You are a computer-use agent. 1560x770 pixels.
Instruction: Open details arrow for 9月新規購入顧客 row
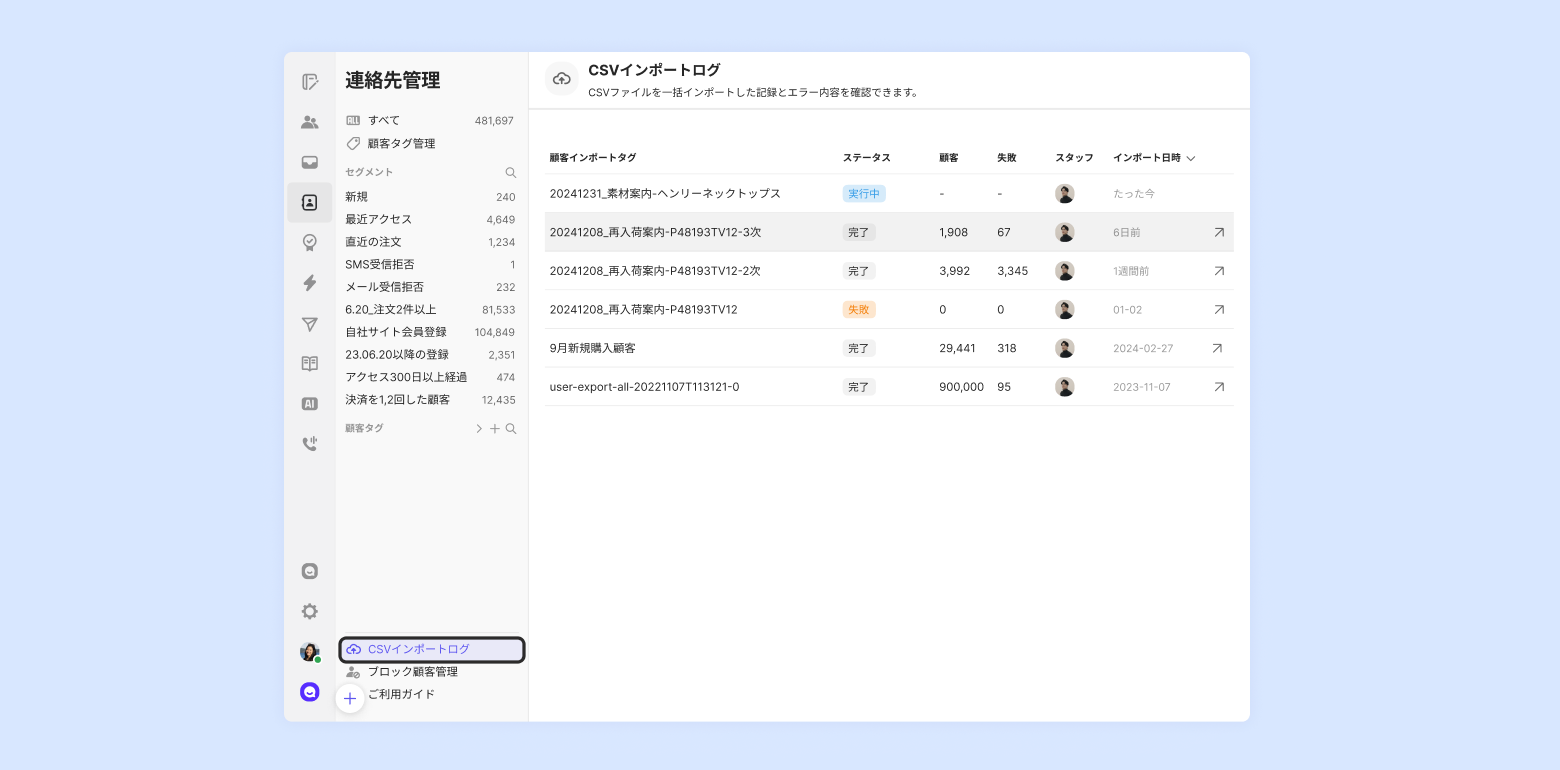click(1217, 348)
